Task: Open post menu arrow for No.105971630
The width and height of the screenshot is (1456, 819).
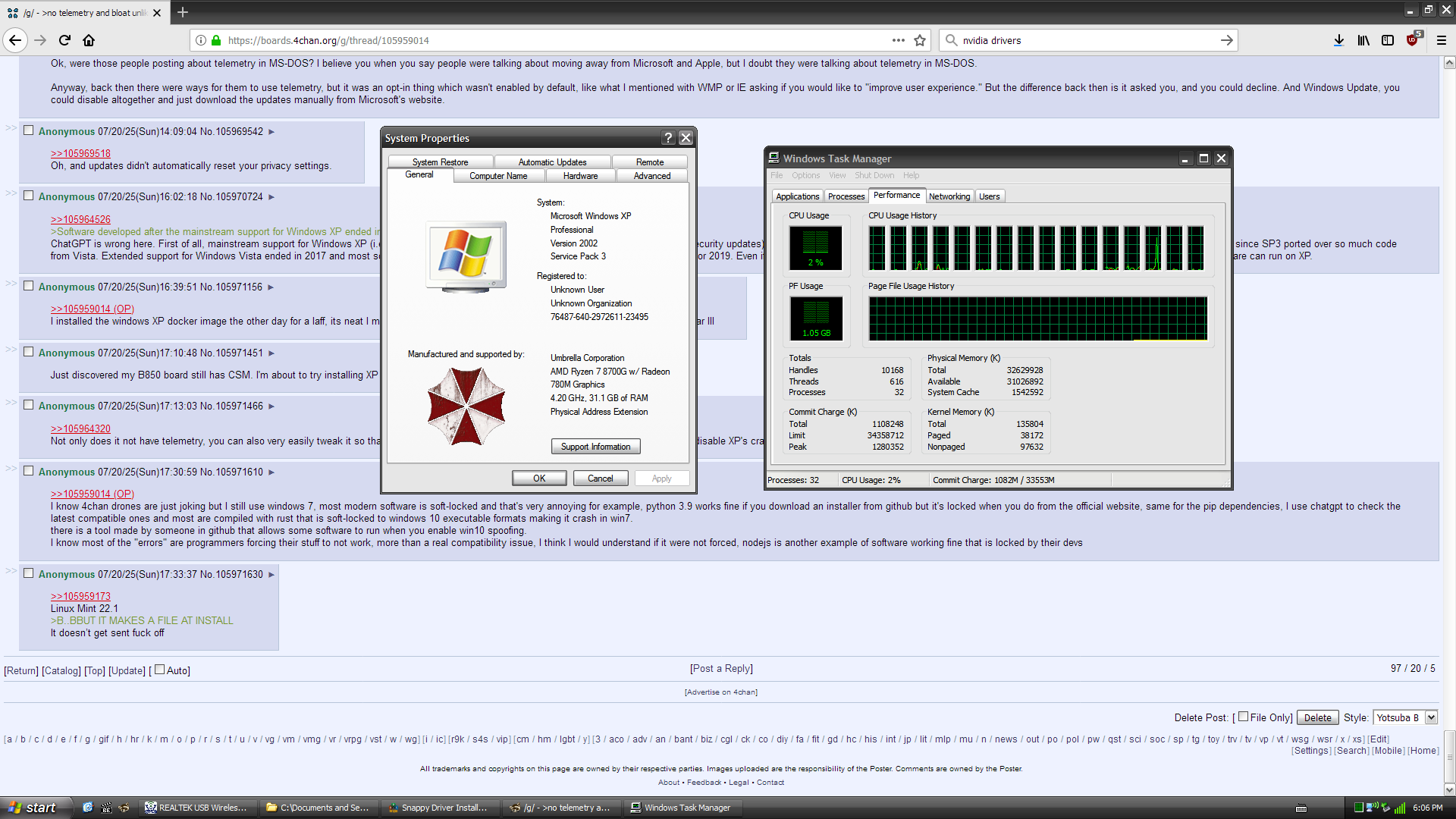Action: click(x=271, y=575)
